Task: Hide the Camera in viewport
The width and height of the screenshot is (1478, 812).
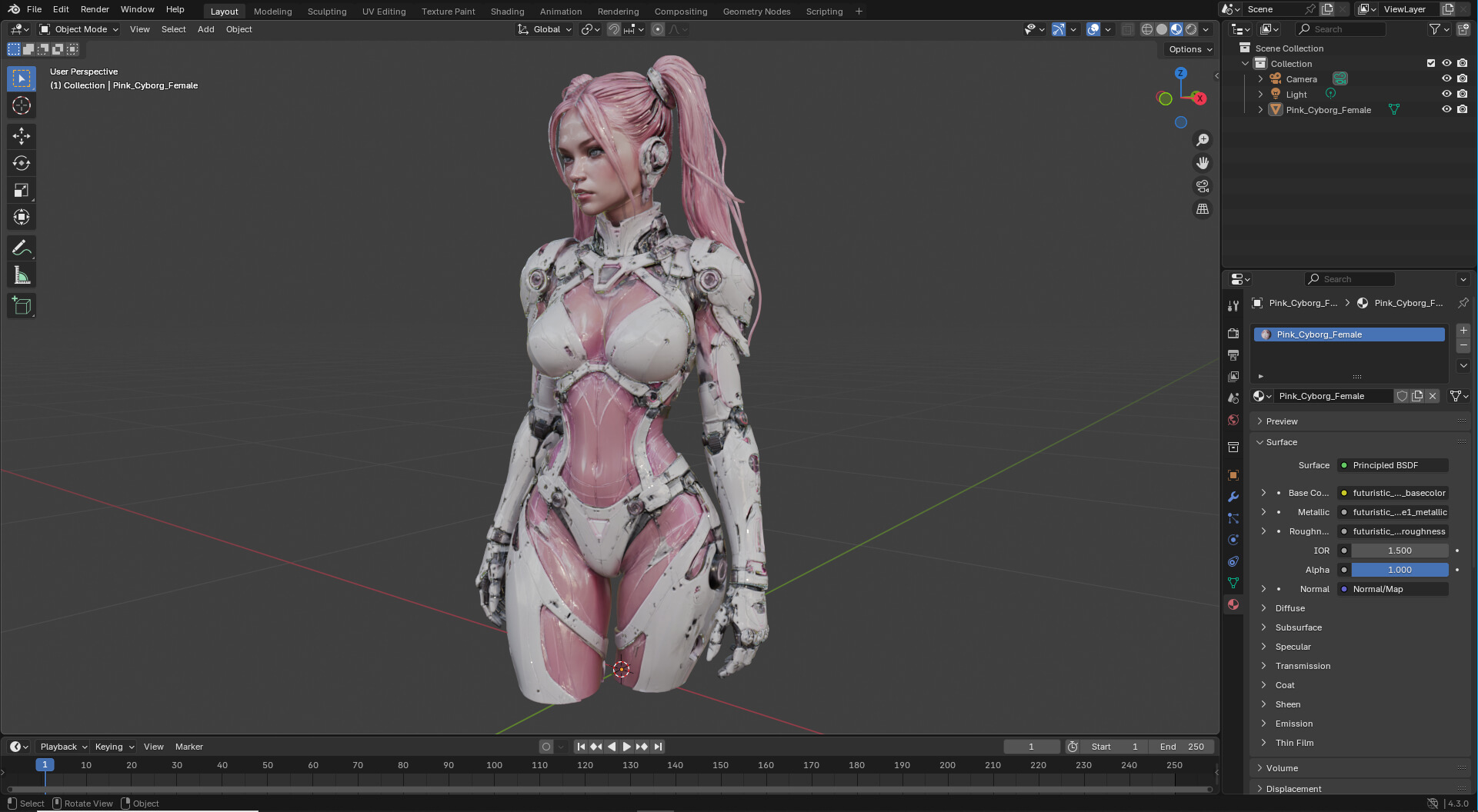Action: (x=1446, y=78)
